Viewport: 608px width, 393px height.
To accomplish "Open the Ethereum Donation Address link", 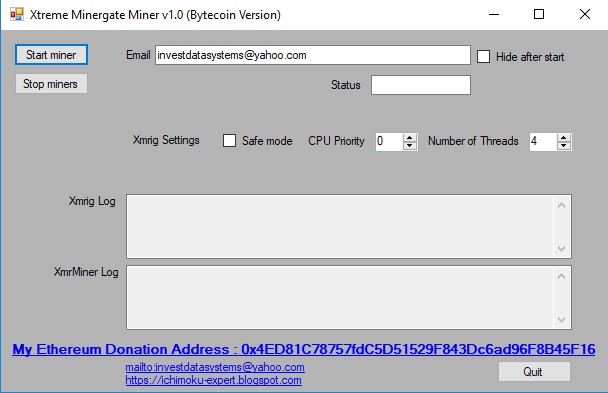I will 304,349.
